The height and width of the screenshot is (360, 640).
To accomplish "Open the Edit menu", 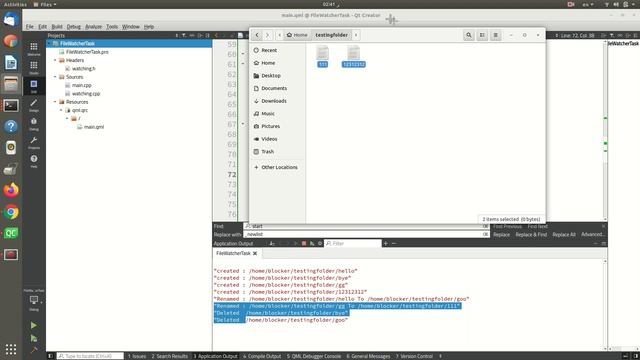I will (x=42, y=27).
